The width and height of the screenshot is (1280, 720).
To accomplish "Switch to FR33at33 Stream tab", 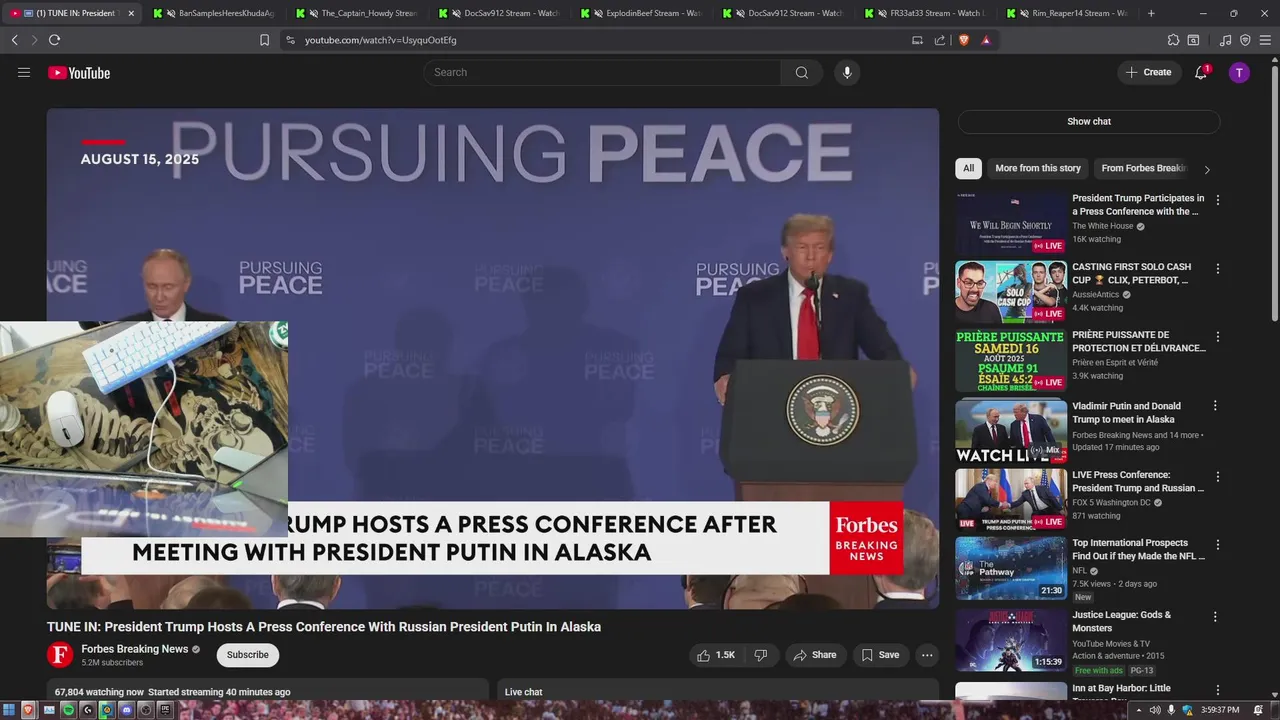I will pos(927,13).
